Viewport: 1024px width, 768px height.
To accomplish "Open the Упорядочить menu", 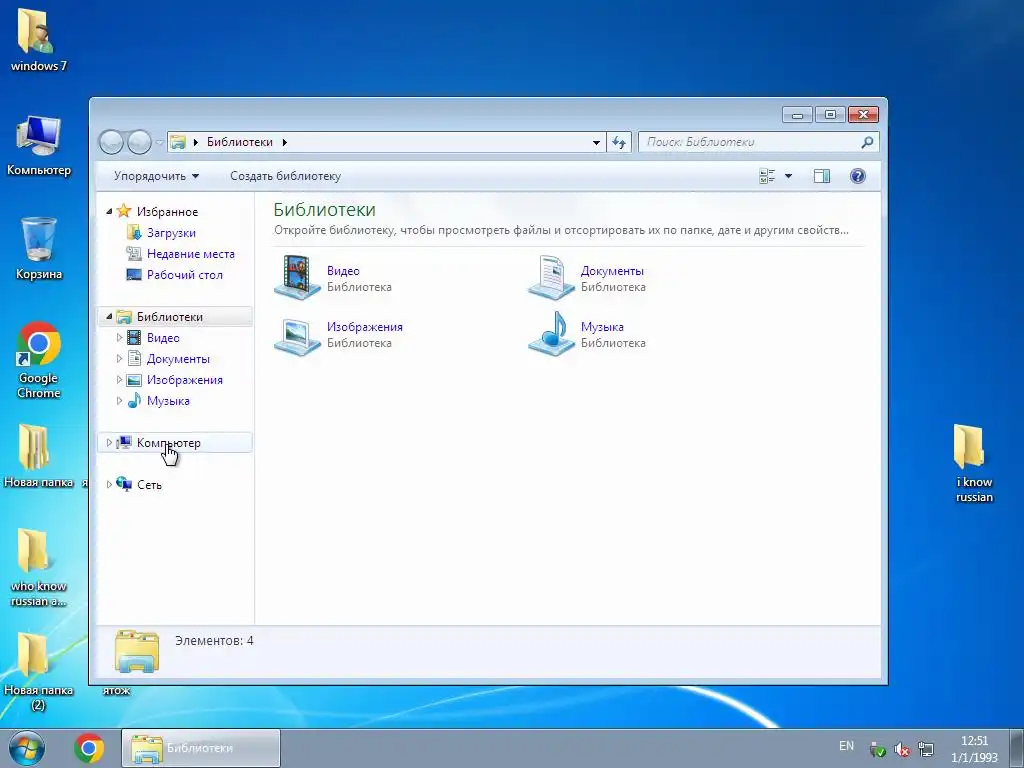I will (x=156, y=176).
